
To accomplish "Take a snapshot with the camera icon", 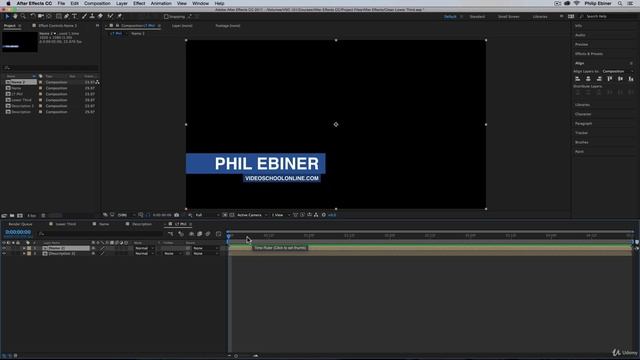I will (177, 215).
